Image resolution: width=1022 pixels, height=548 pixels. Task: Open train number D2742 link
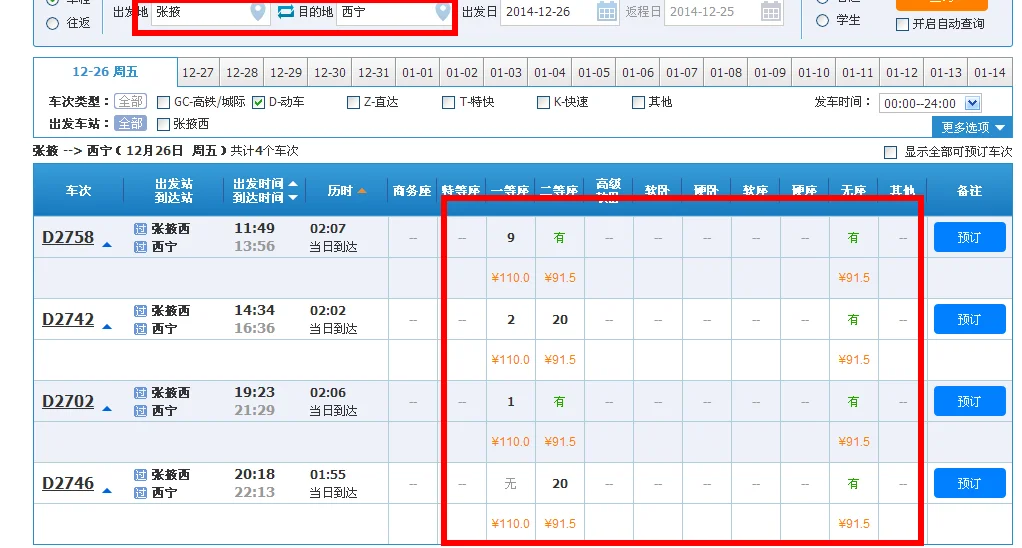(68, 319)
